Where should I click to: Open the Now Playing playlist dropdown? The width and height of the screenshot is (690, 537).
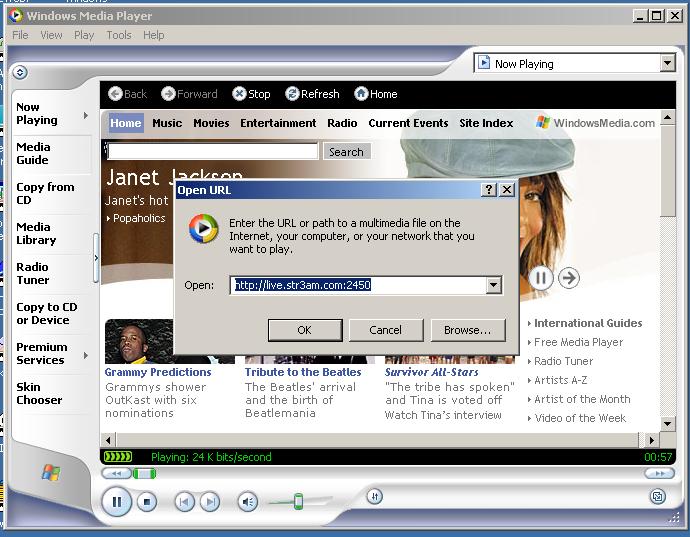click(x=668, y=63)
